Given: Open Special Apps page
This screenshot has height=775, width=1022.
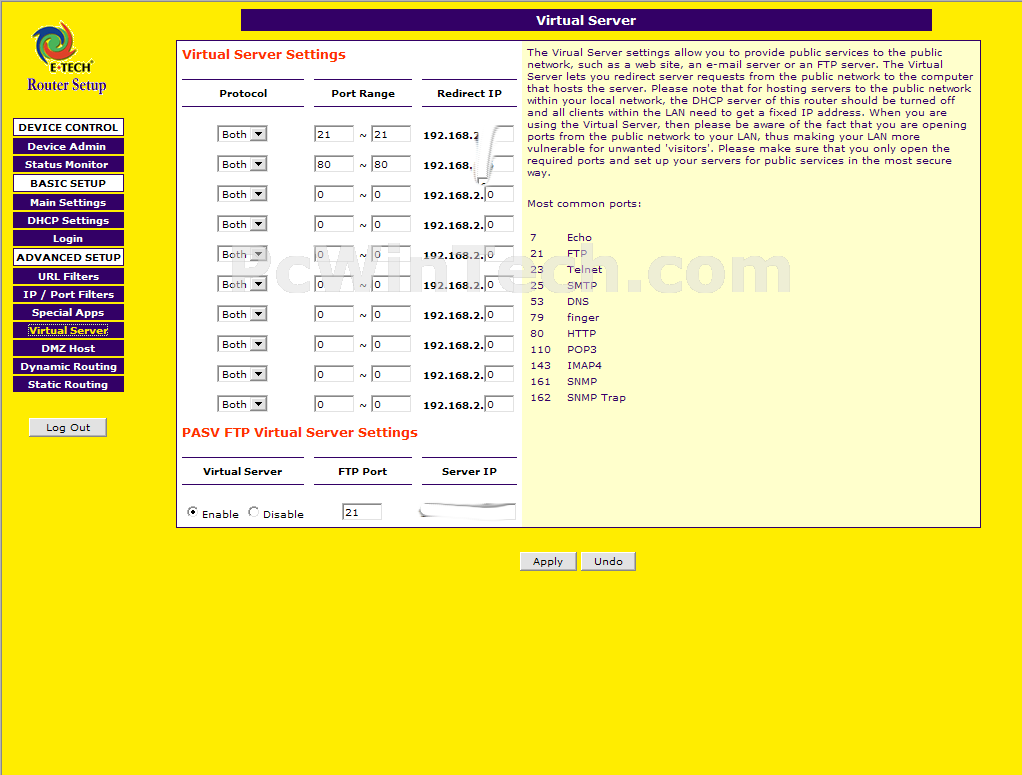Looking at the screenshot, I should [x=68, y=312].
